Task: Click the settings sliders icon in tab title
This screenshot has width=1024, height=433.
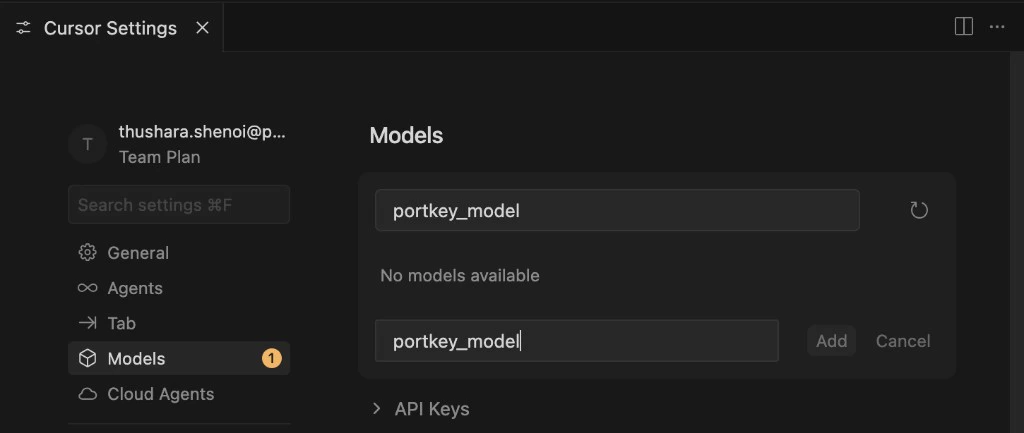Action: 24,28
